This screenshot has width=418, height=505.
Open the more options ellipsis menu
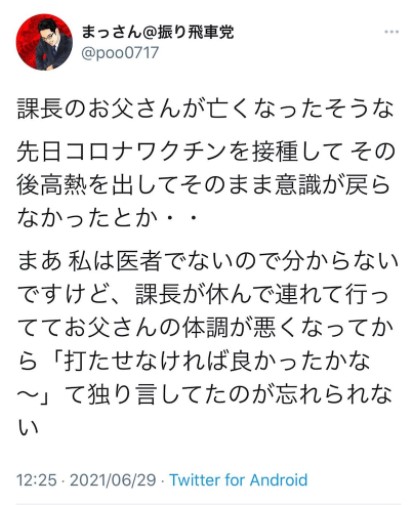pos(391,32)
